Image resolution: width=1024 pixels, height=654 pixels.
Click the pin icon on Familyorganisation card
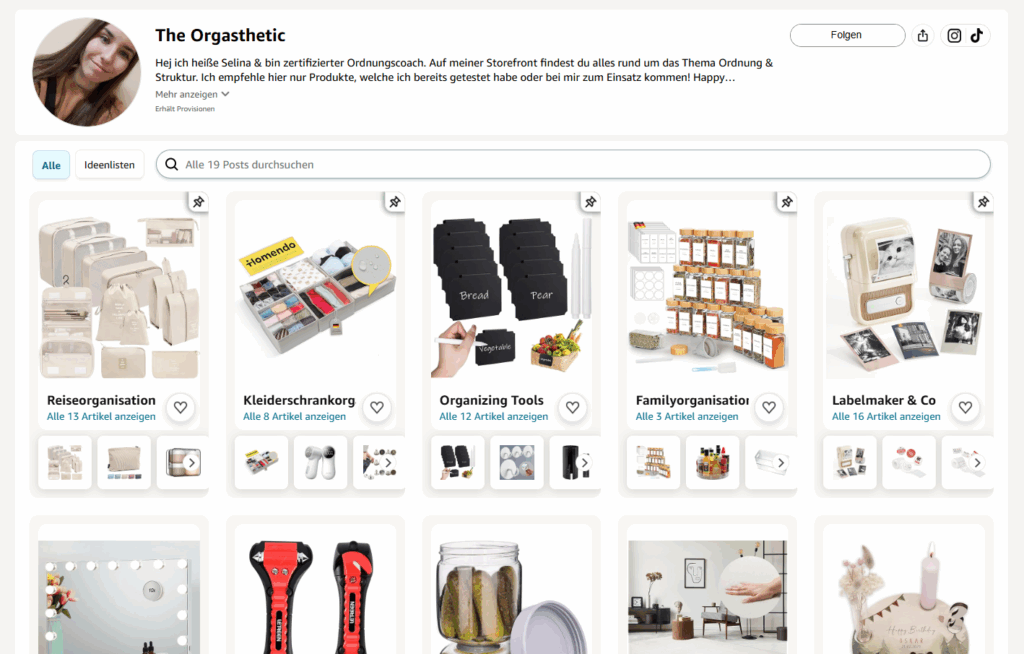pyautogui.click(x=787, y=202)
